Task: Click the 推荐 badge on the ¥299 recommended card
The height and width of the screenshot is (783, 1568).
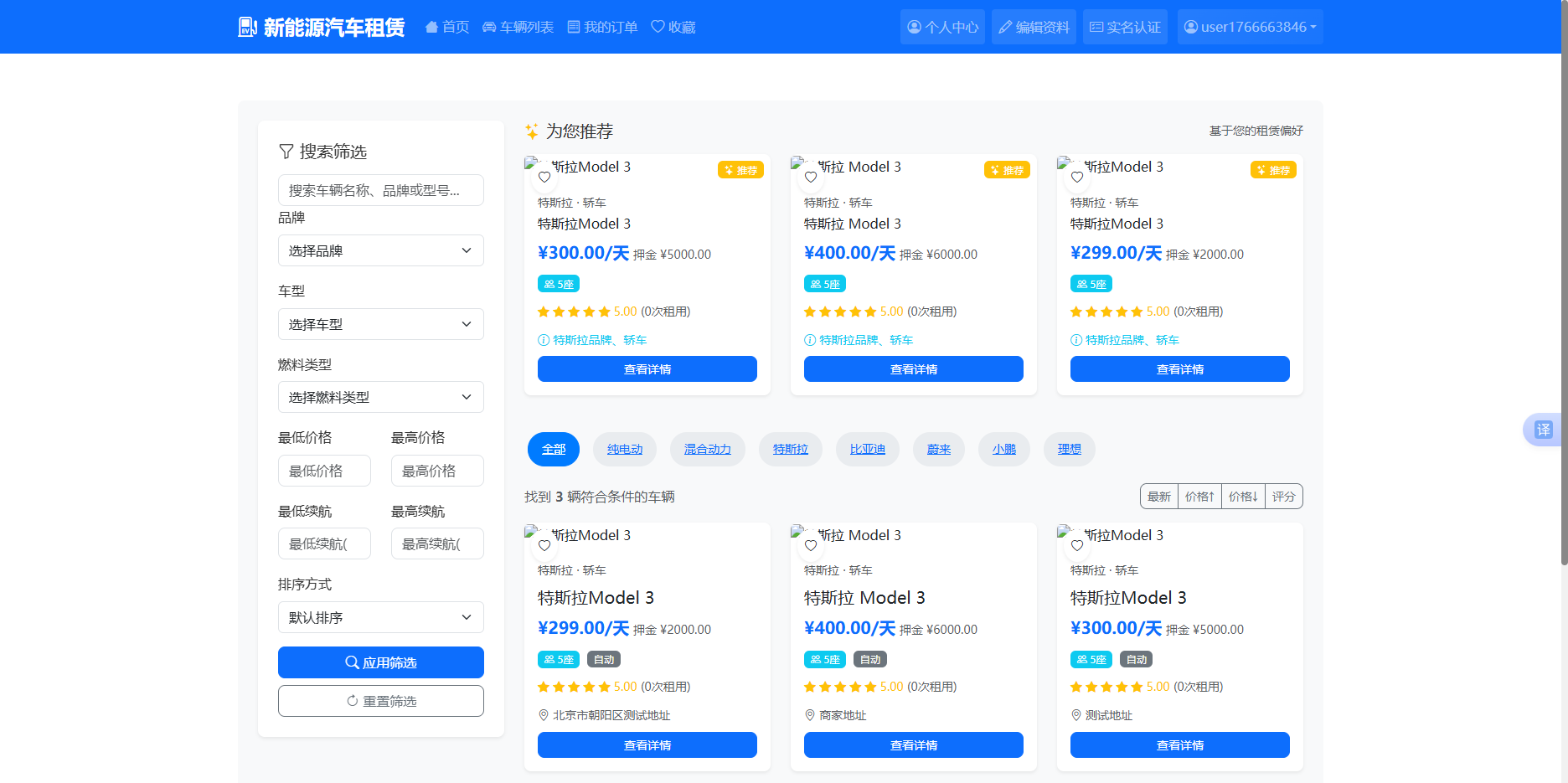Action: [x=1273, y=170]
